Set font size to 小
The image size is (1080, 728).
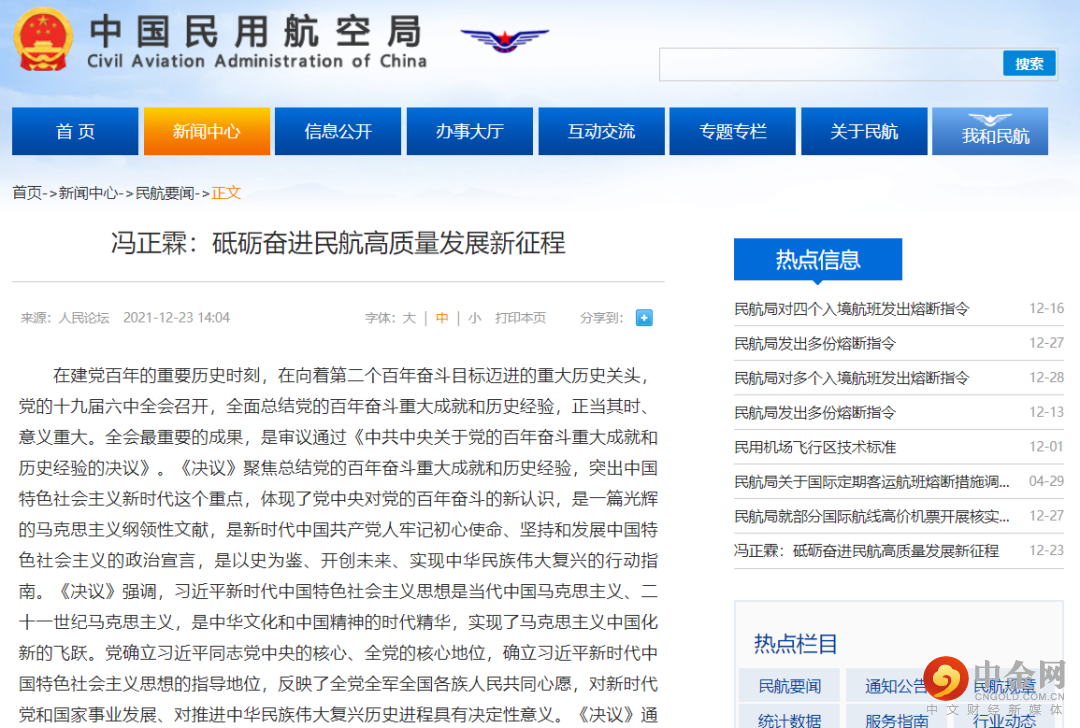pos(475,318)
